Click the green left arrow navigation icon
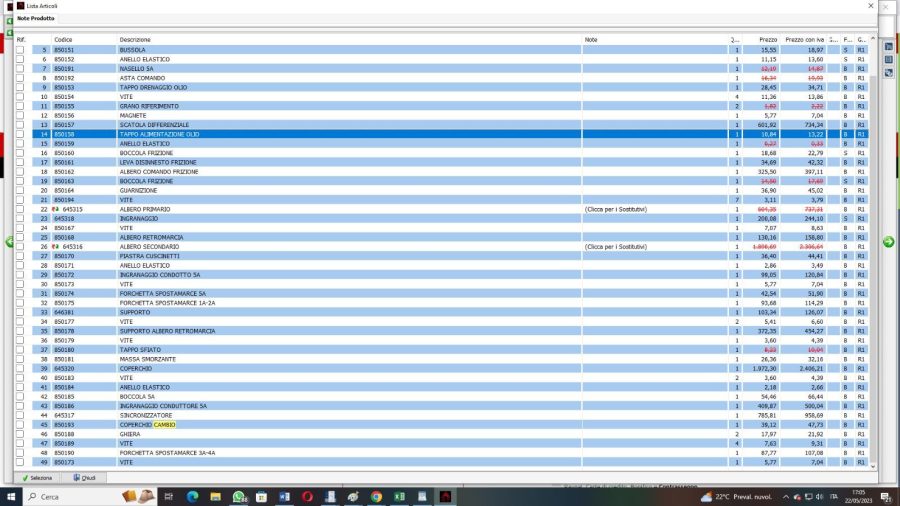 pyautogui.click(x=10, y=242)
